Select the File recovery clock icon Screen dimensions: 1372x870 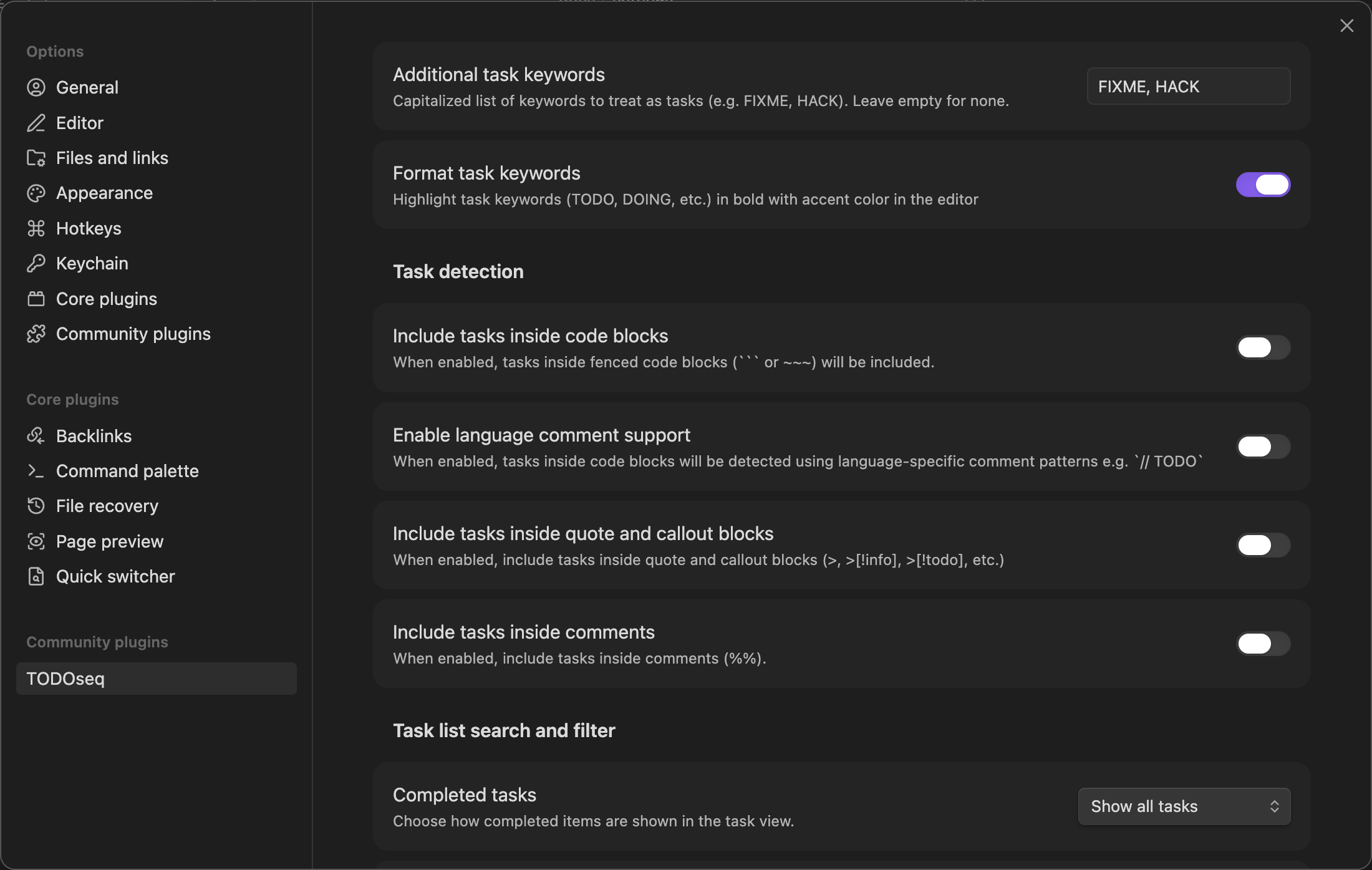[36, 506]
